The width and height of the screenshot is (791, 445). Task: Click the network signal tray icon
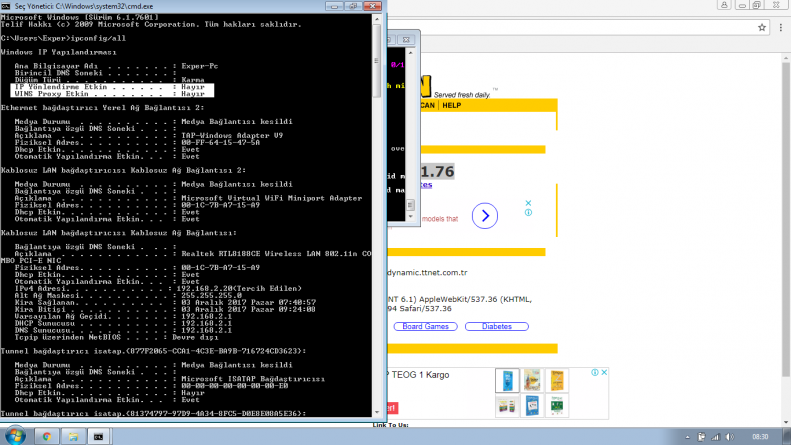715,437
